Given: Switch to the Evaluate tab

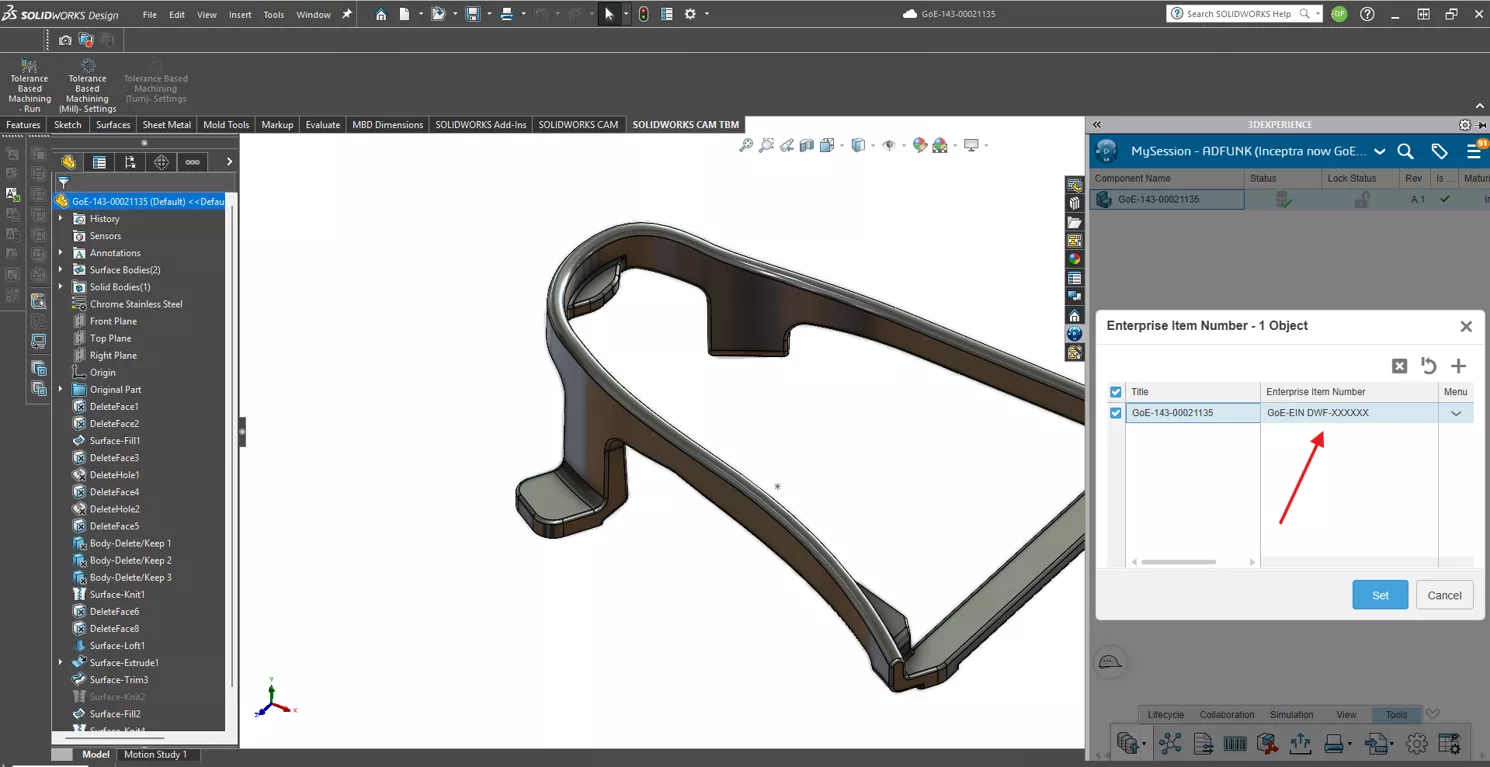Looking at the screenshot, I should pos(323,125).
